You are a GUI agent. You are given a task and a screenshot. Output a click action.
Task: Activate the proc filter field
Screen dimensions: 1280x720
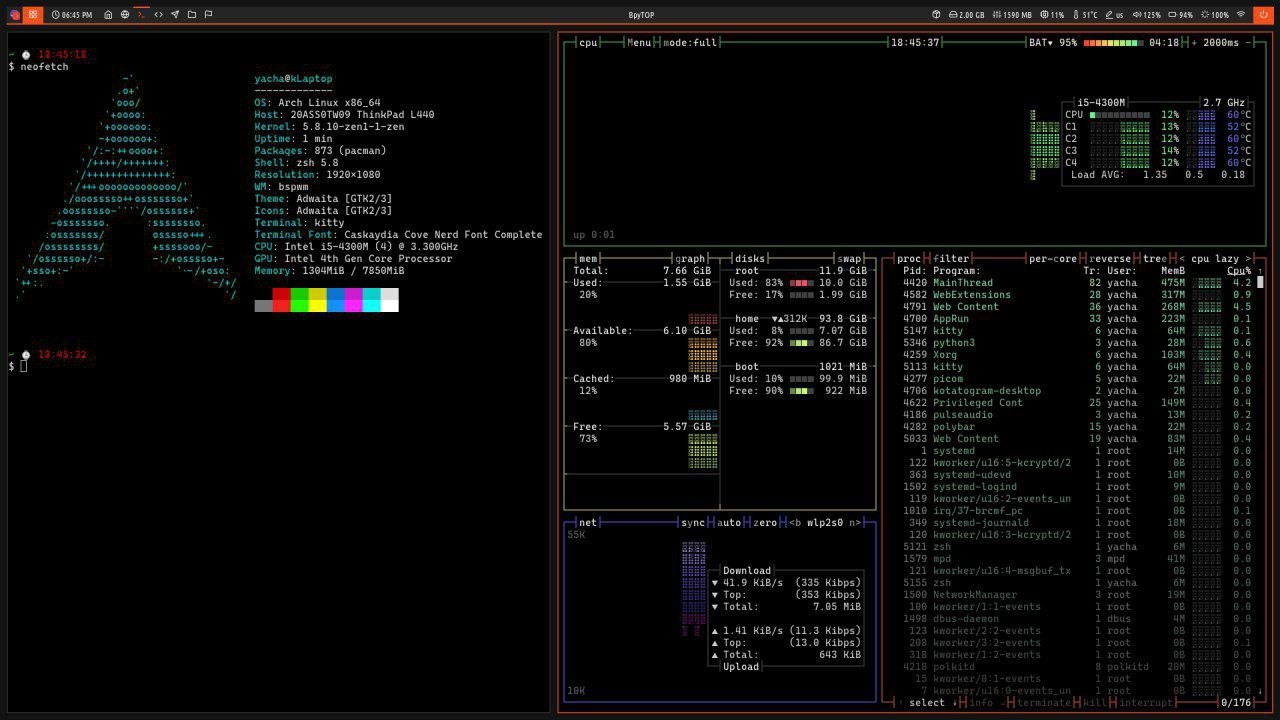[951, 259]
